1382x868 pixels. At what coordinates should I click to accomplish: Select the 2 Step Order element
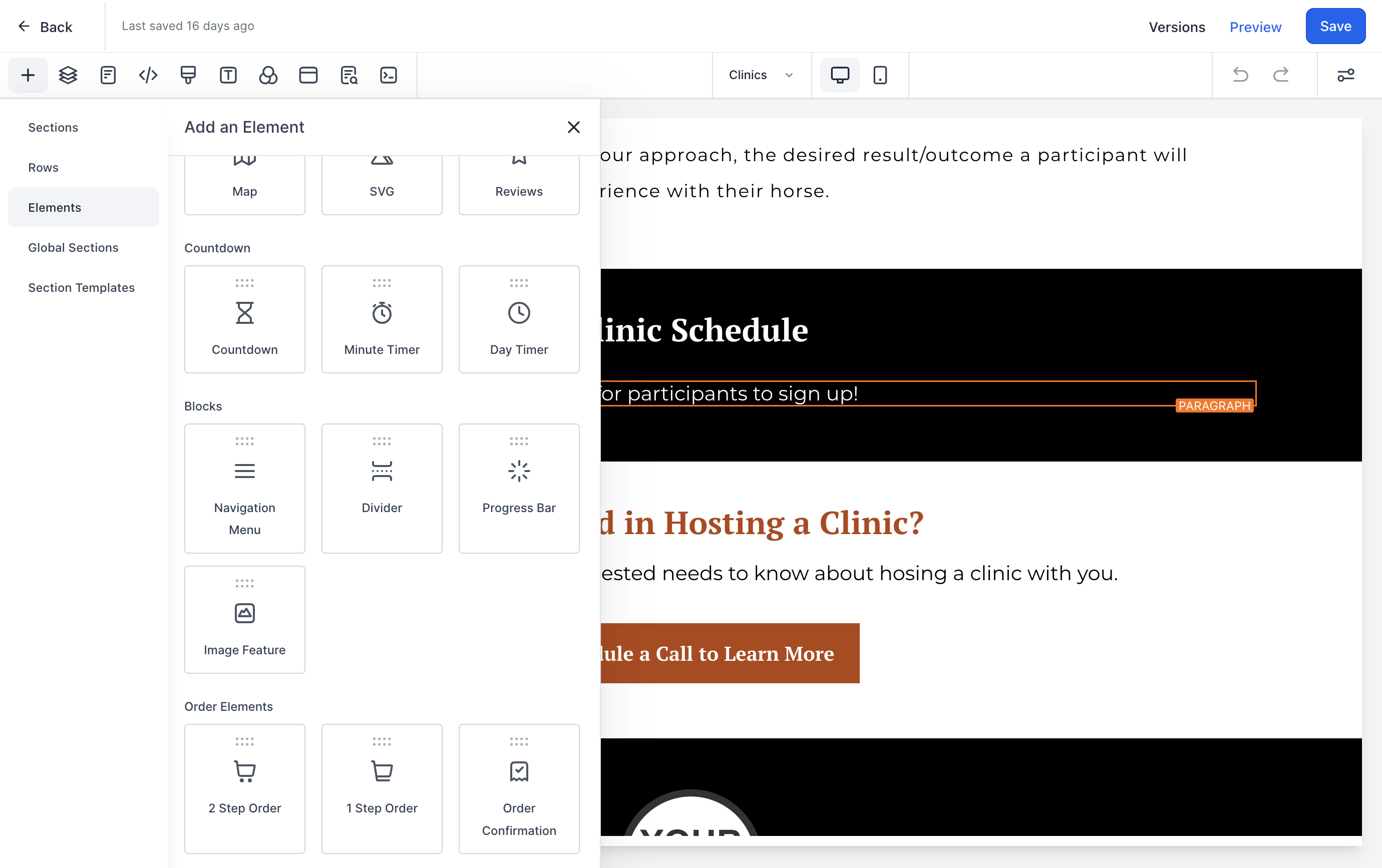(x=244, y=789)
